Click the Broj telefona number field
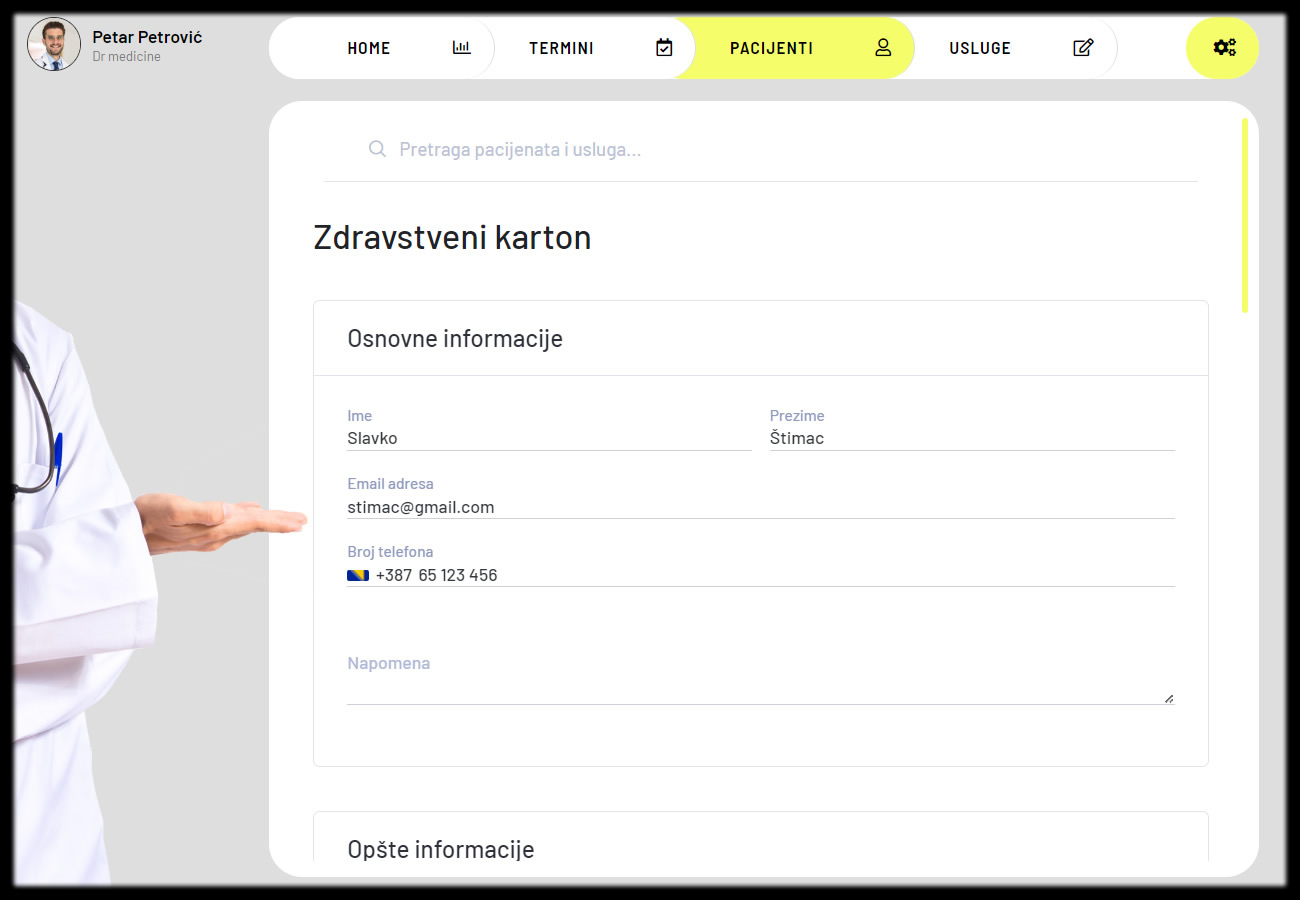The height and width of the screenshot is (900, 1300). (770, 575)
